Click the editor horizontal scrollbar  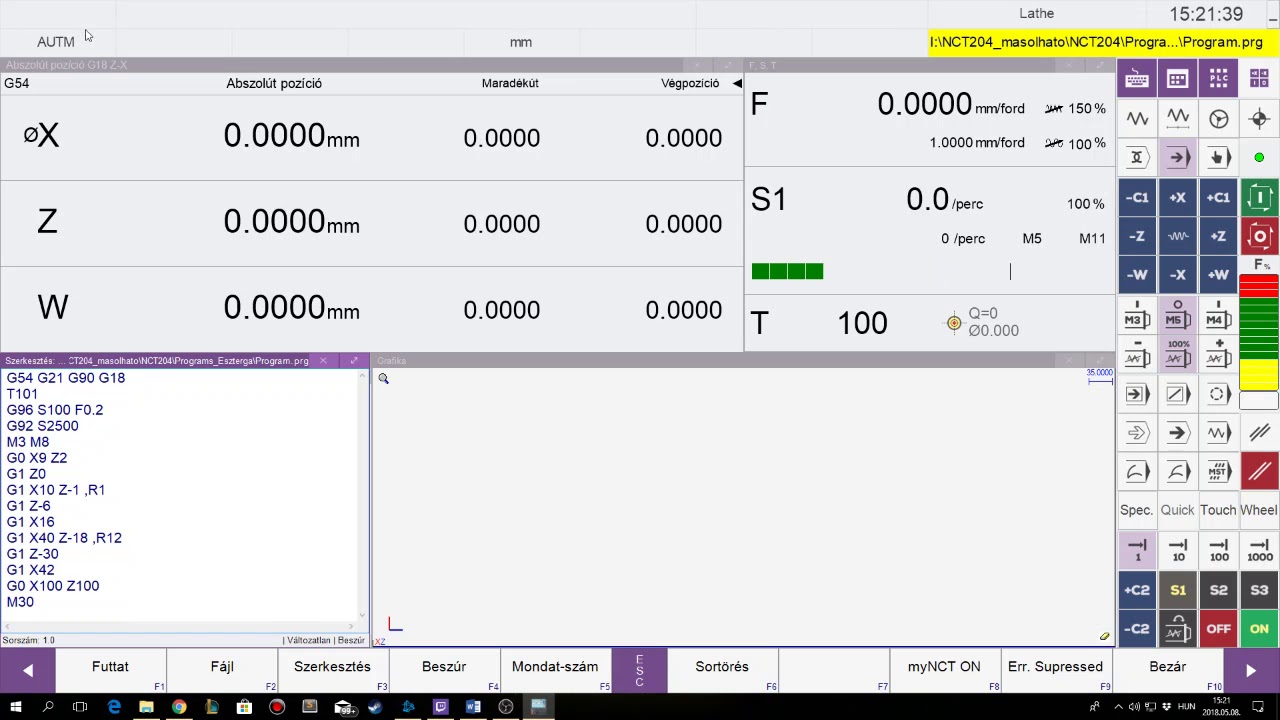point(181,626)
